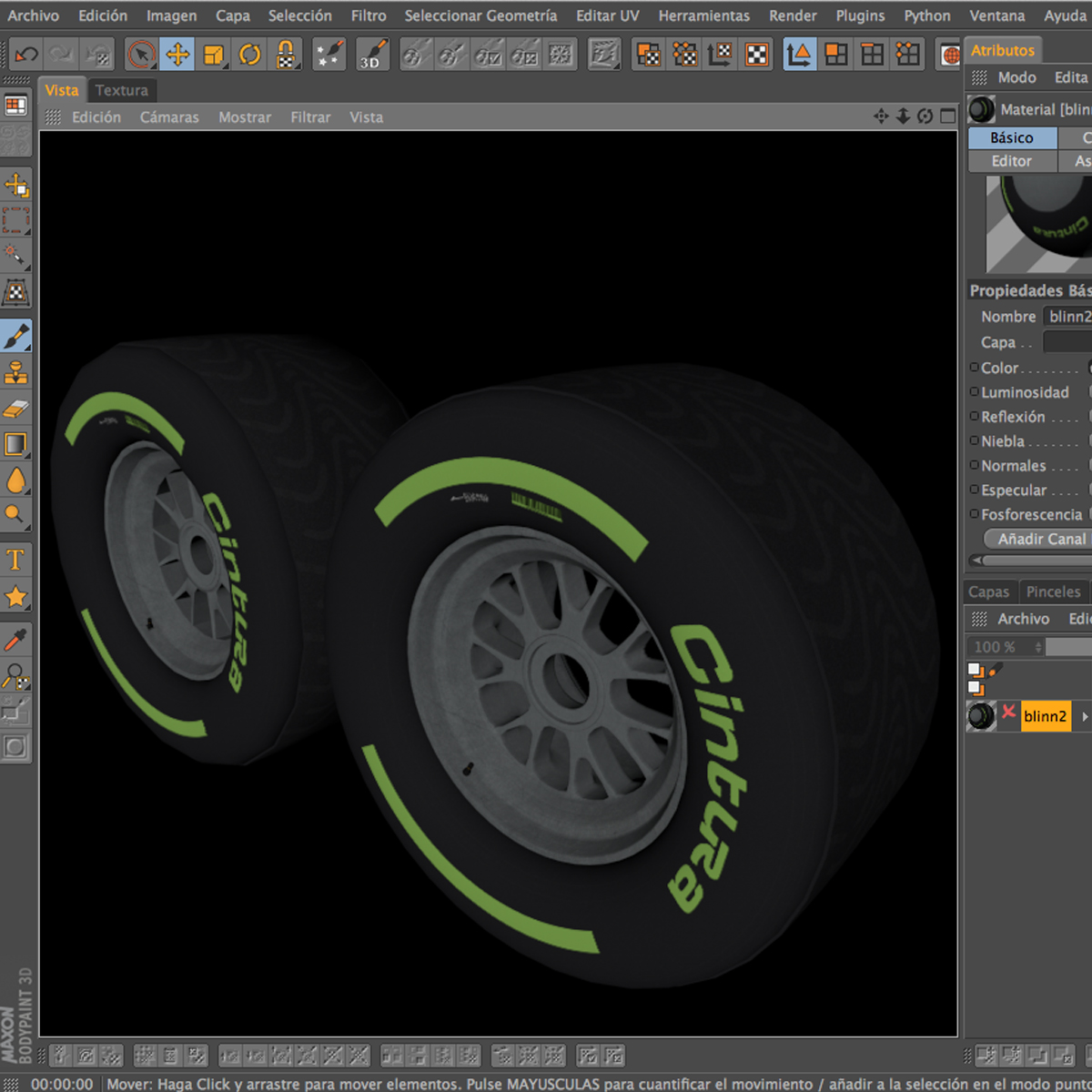Click the 100 % opacity stepper
Screen dimensions: 1092x1092
[1038, 647]
